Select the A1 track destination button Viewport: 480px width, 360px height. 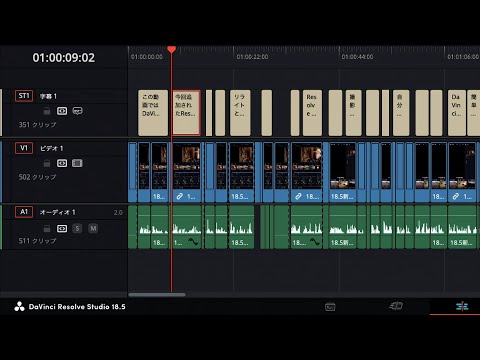point(24,212)
